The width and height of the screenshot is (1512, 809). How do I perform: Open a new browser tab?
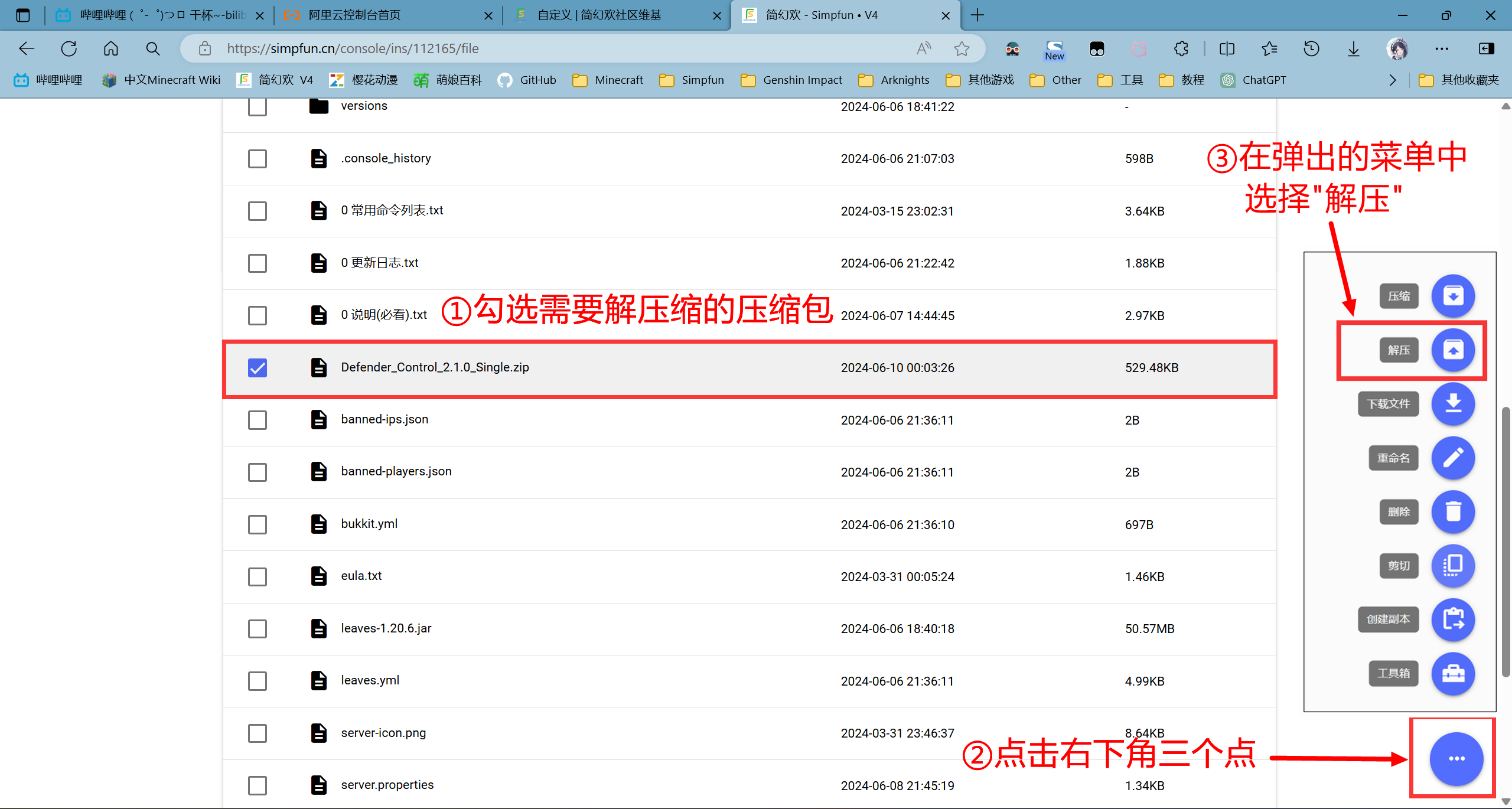click(x=977, y=15)
